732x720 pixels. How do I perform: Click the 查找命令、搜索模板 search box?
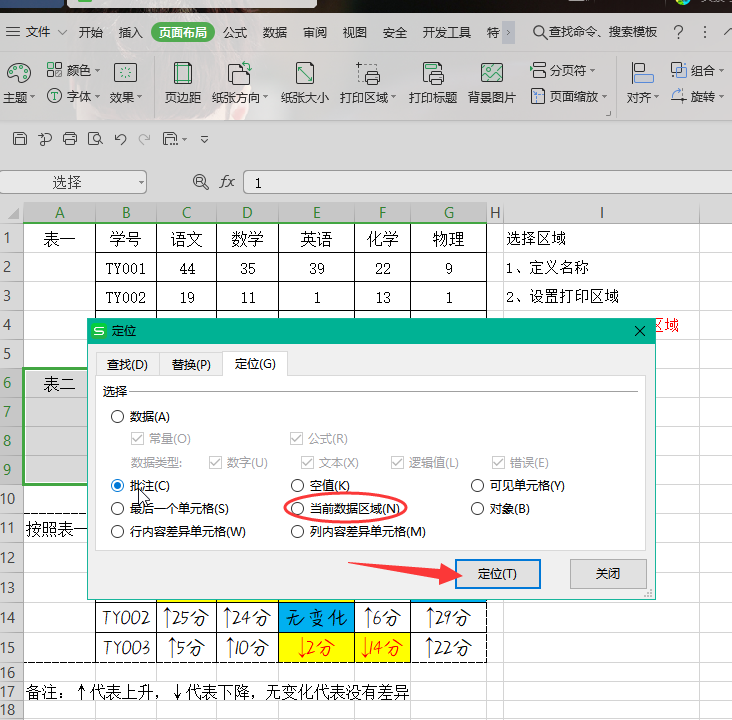(596, 32)
